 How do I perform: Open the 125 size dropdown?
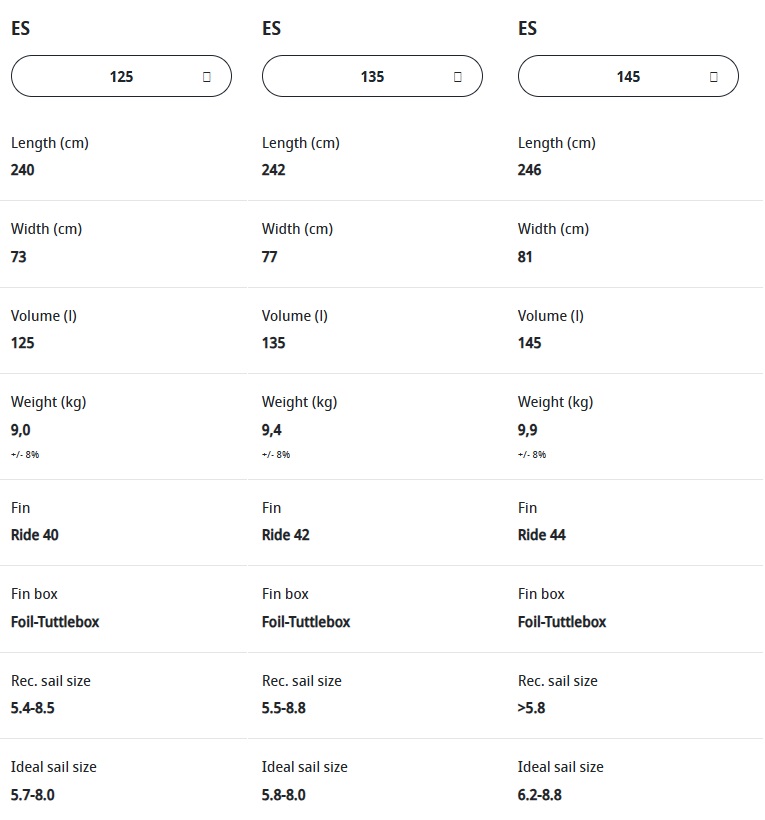coord(121,76)
